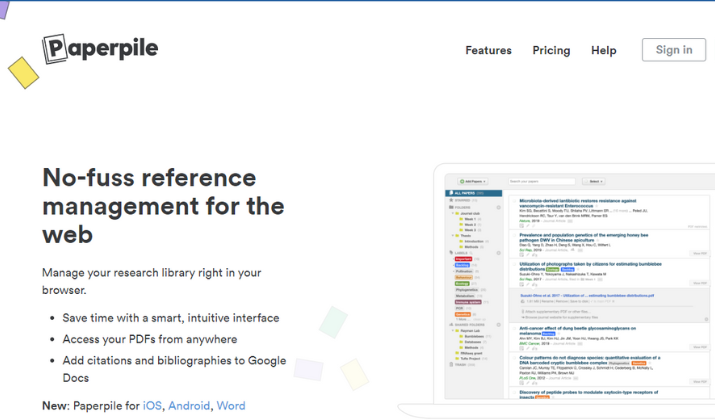Click the Search your papers field
The image size is (715, 420).
pyautogui.click(x=542, y=181)
